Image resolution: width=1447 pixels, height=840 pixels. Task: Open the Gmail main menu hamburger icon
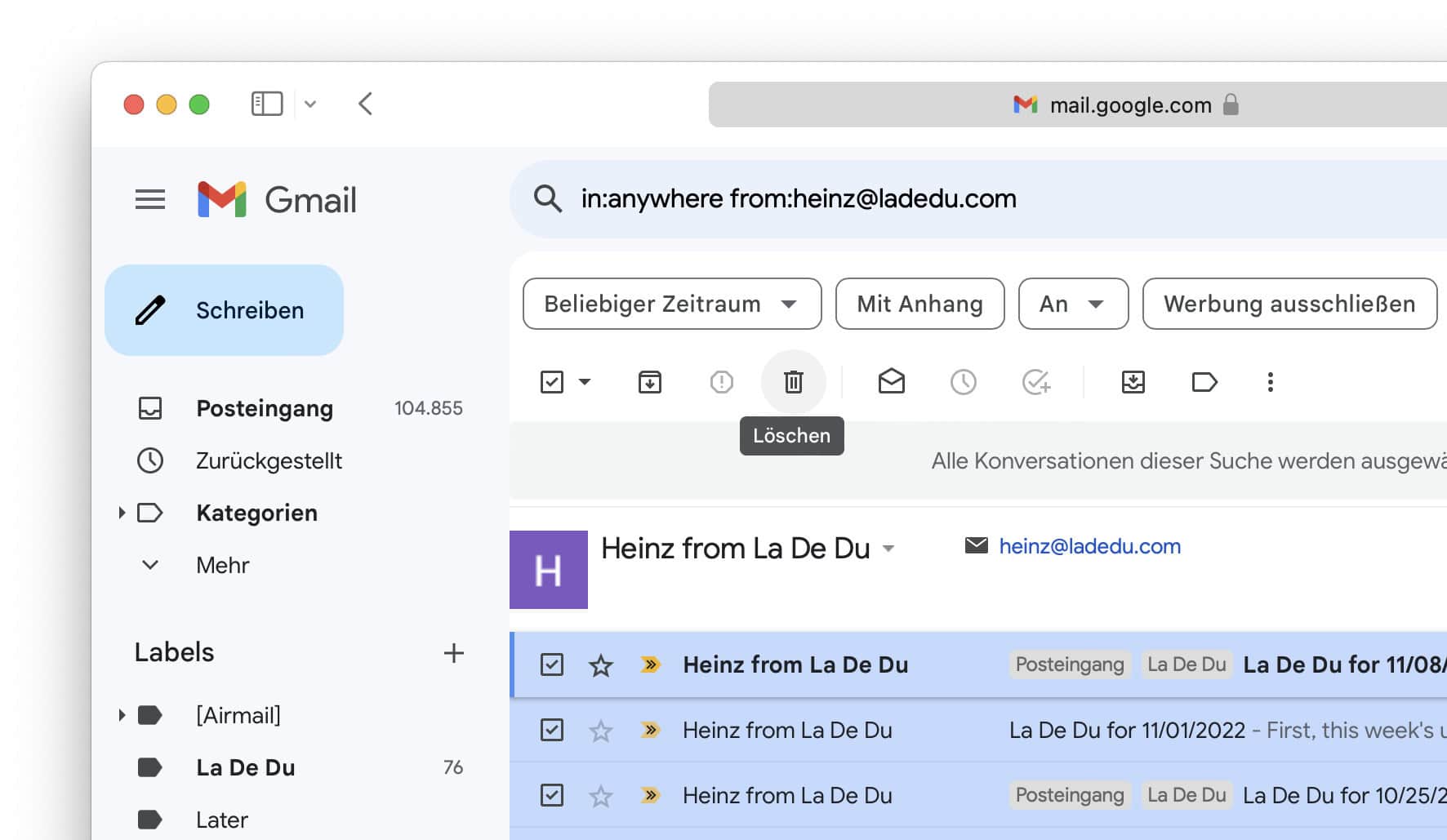coord(150,199)
